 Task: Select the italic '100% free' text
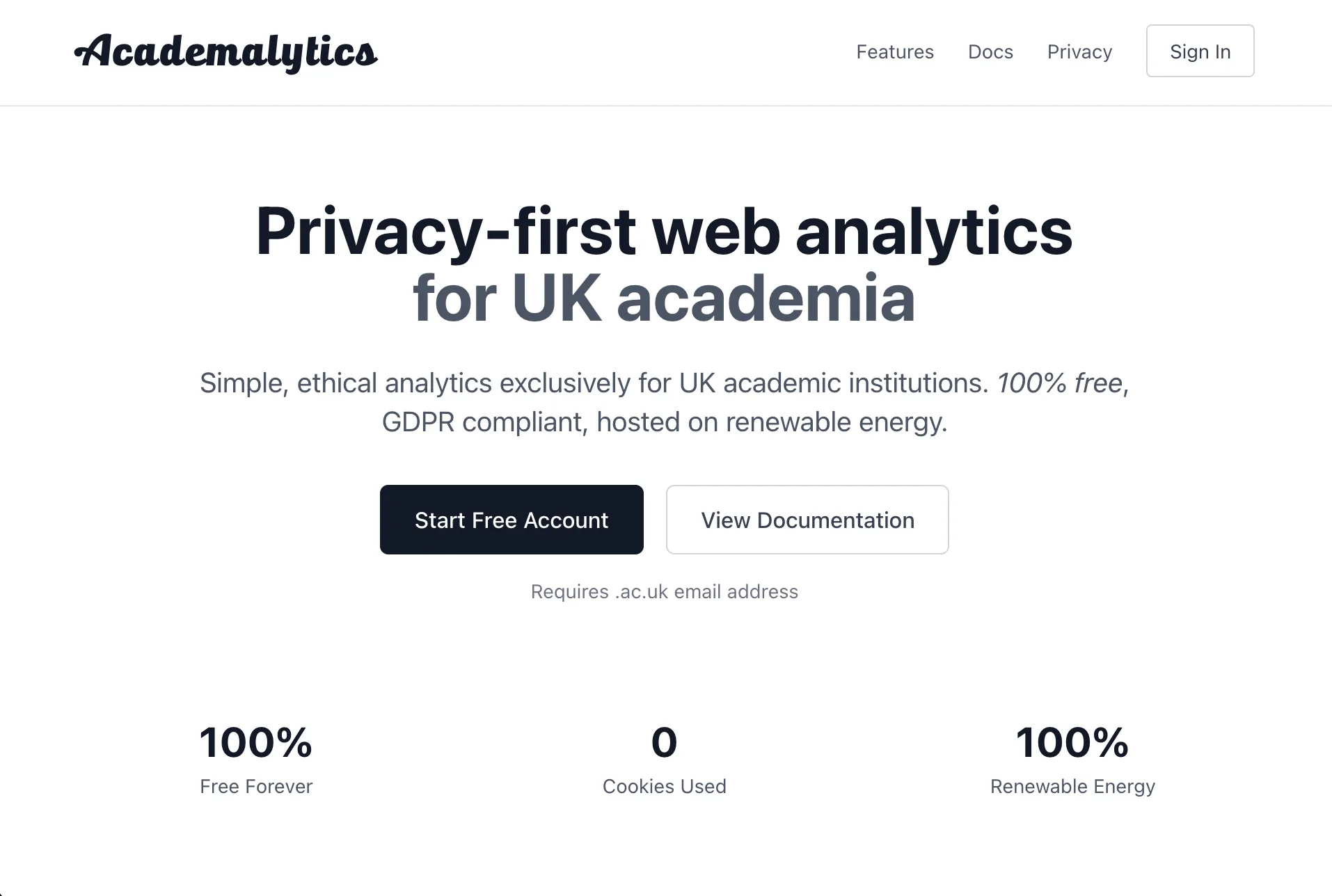1059,383
